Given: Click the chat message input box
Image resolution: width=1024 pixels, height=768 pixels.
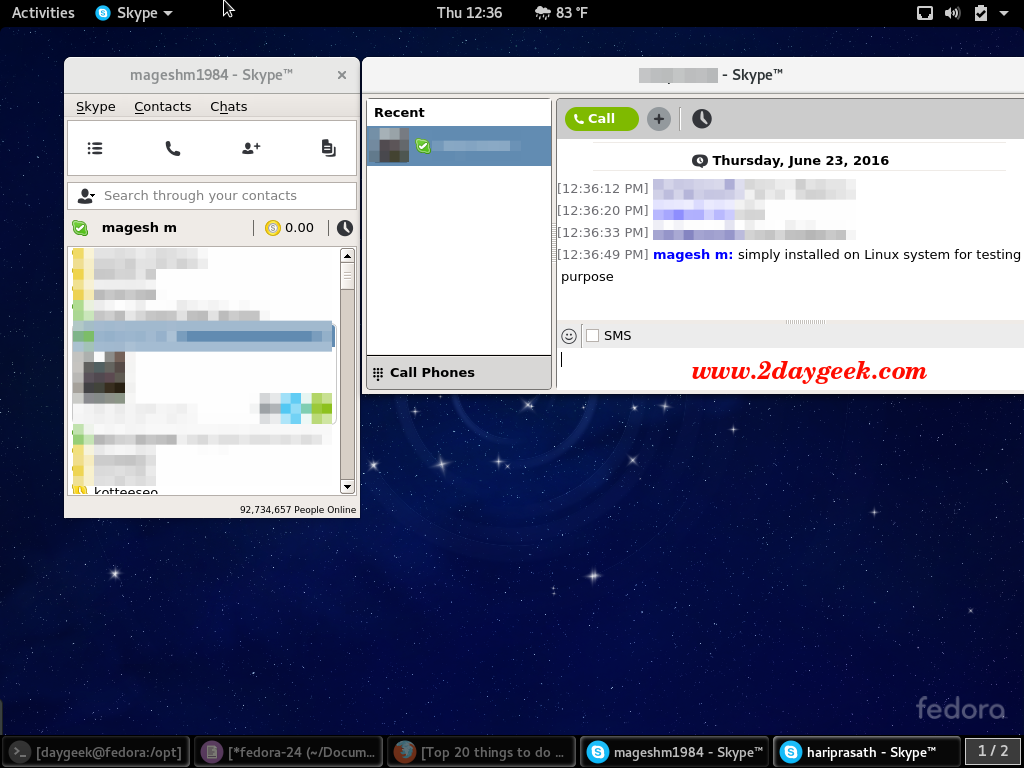Looking at the screenshot, I should pos(790,369).
